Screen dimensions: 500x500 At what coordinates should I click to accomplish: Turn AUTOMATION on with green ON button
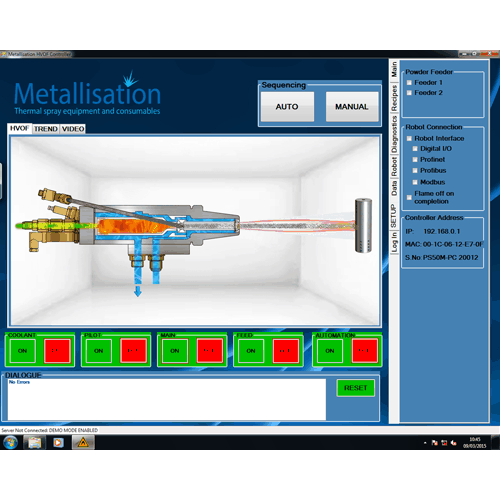click(x=330, y=351)
